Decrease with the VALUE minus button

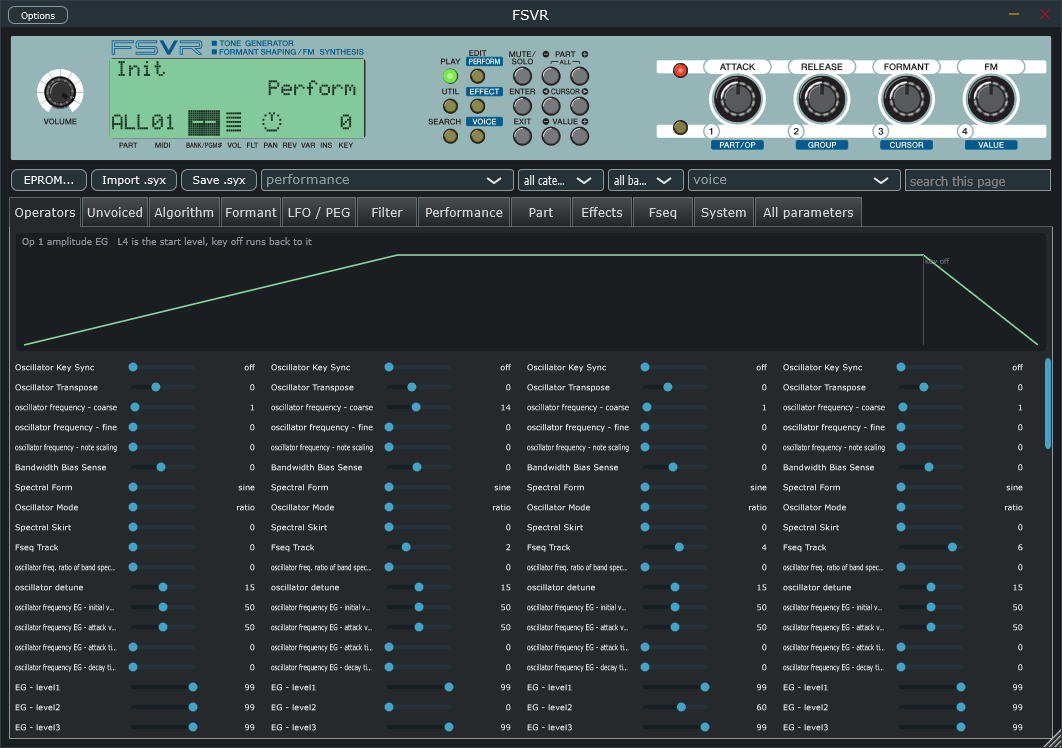[551, 136]
